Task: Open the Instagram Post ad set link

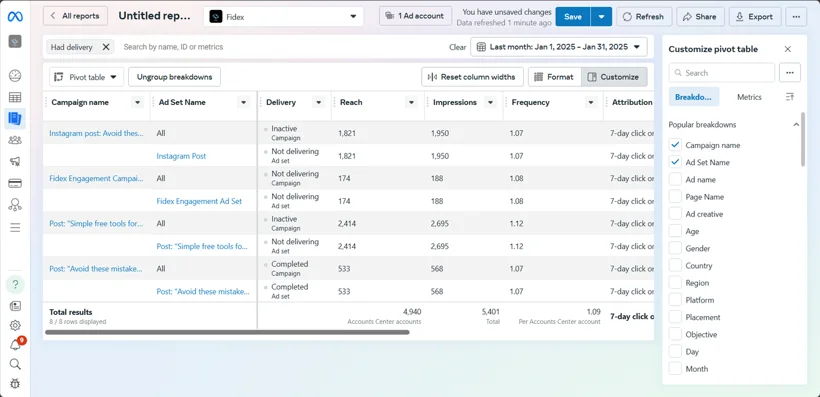Action: (181, 156)
